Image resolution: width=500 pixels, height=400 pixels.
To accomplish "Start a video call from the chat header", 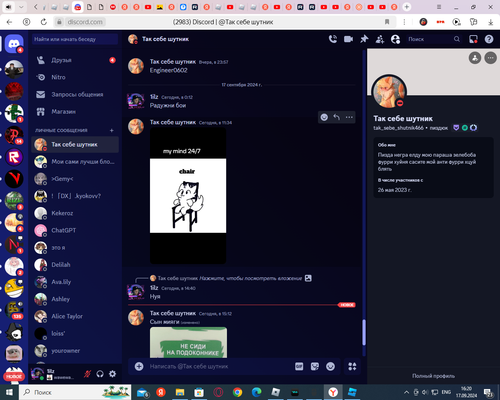I will [x=348, y=39].
